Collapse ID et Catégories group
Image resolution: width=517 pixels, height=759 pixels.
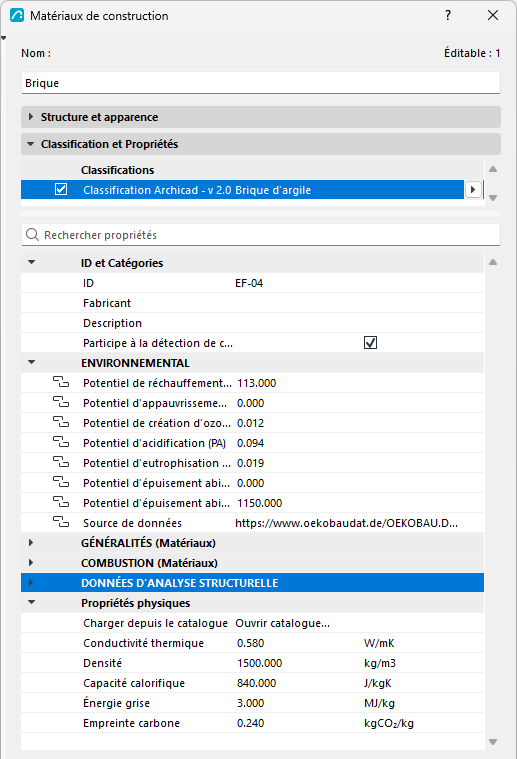[31, 262]
